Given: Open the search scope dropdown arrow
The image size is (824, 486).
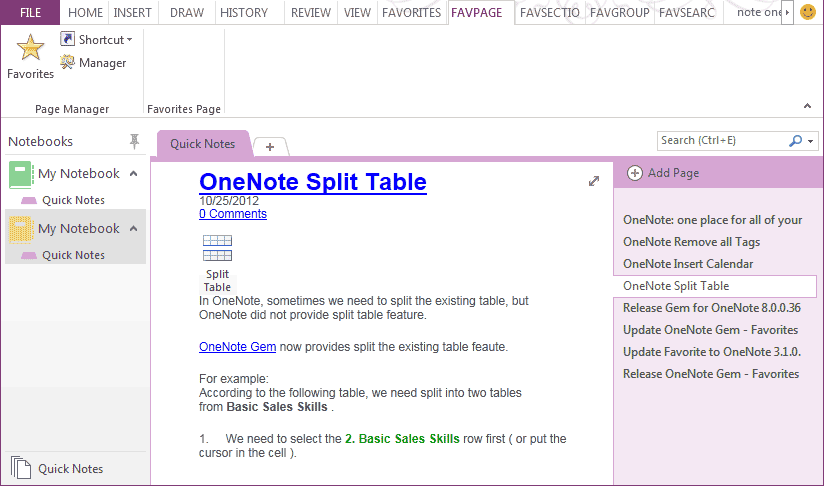Looking at the screenshot, I should click(x=810, y=141).
